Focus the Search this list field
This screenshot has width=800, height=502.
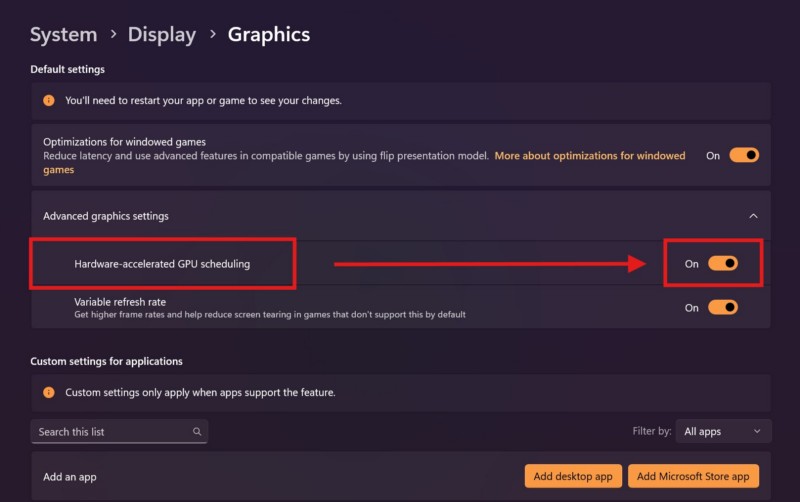coord(112,432)
